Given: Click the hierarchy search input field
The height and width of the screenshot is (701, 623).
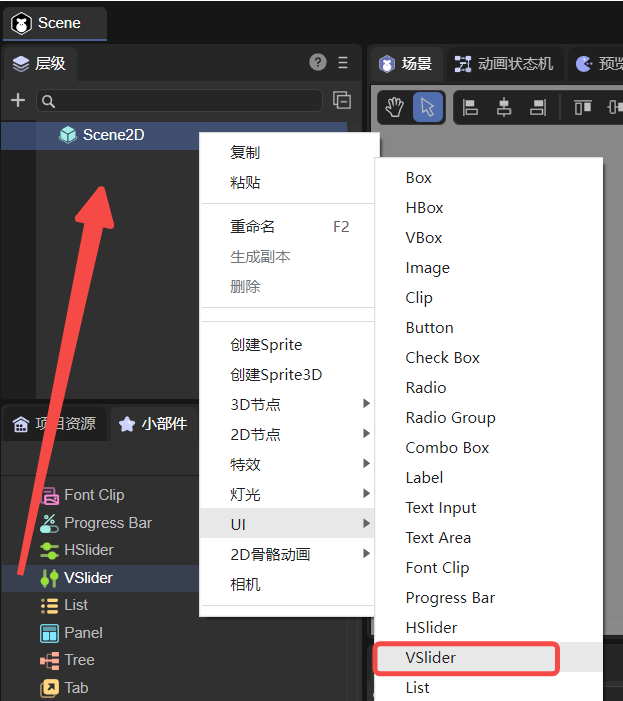Looking at the screenshot, I should [x=180, y=100].
